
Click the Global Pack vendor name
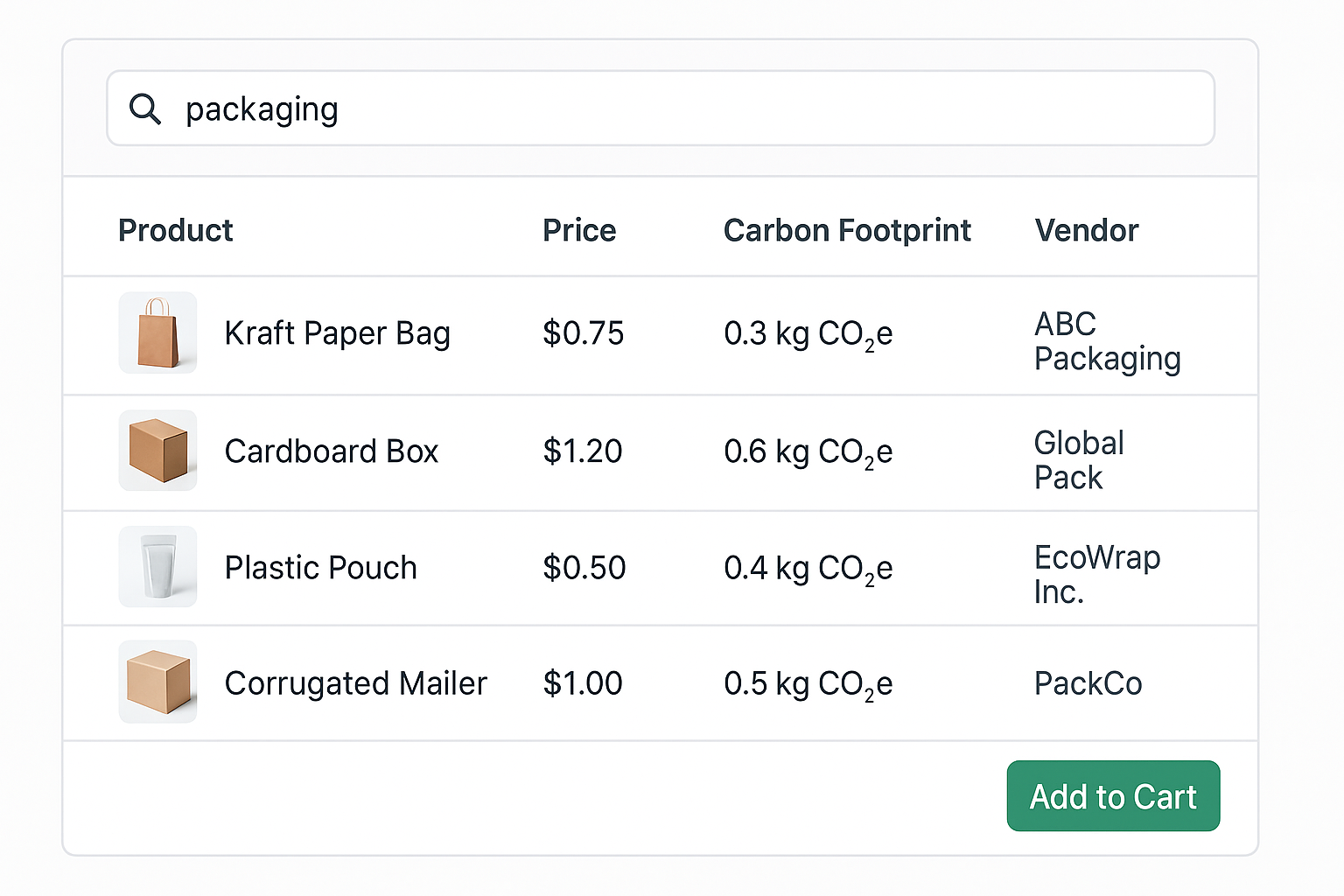1079,460
